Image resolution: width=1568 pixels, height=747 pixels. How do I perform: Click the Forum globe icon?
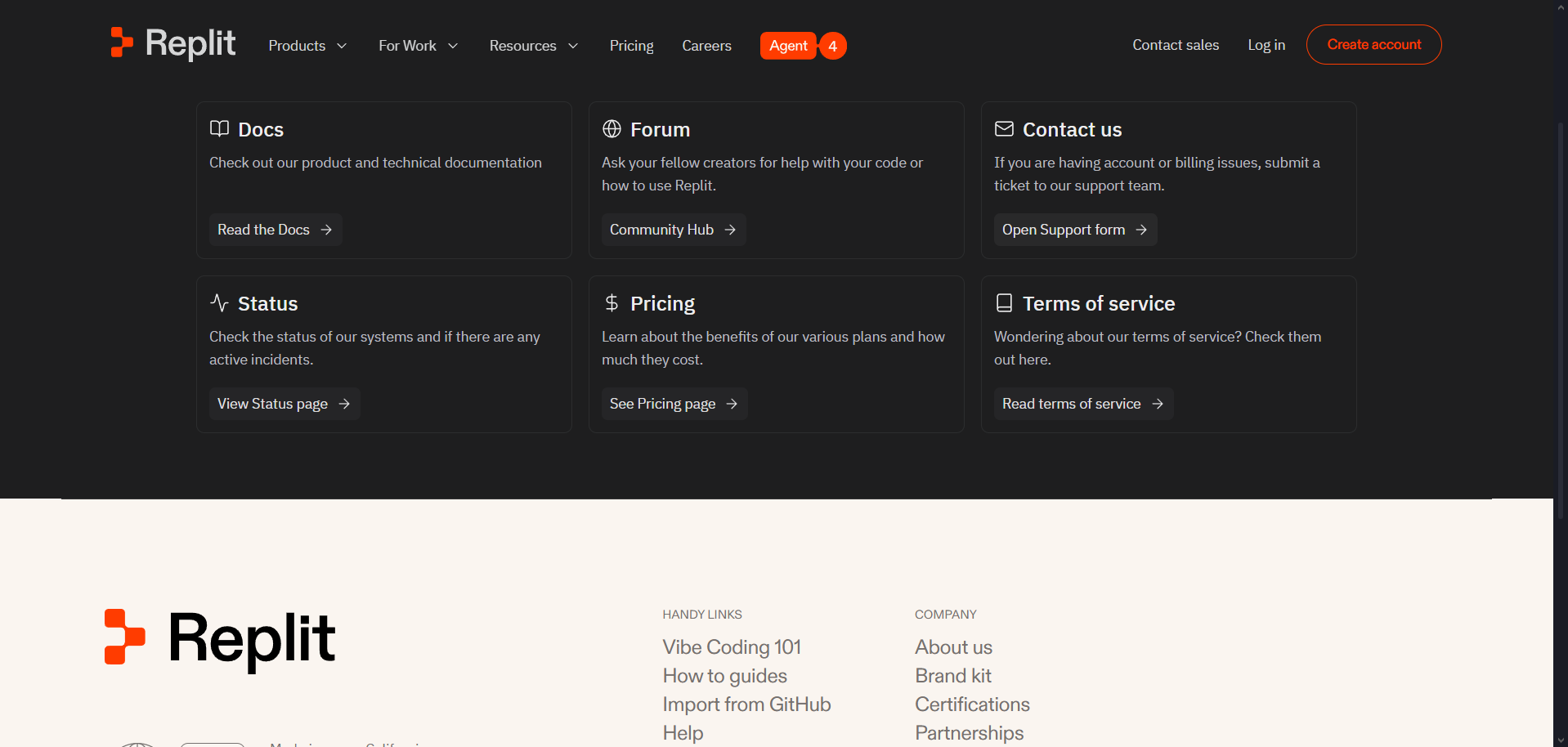tap(612, 129)
